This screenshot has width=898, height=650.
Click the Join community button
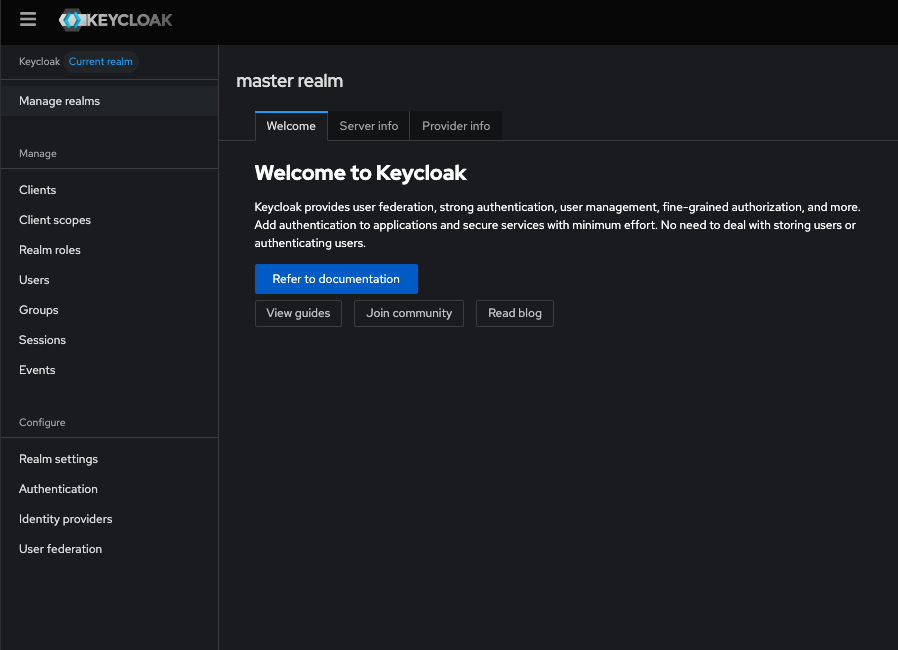[408, 313]
